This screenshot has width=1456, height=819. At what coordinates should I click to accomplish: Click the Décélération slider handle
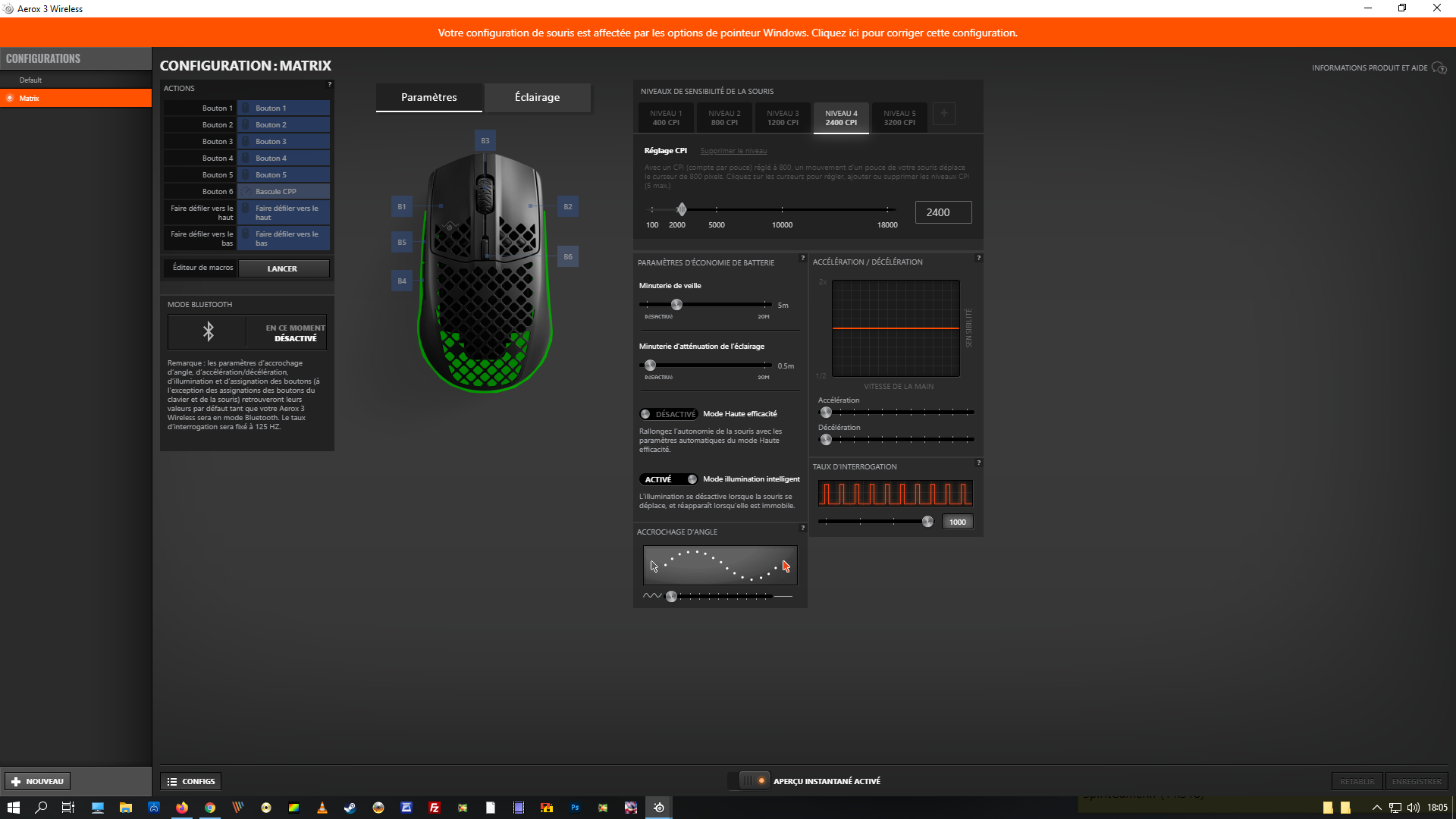827,440
